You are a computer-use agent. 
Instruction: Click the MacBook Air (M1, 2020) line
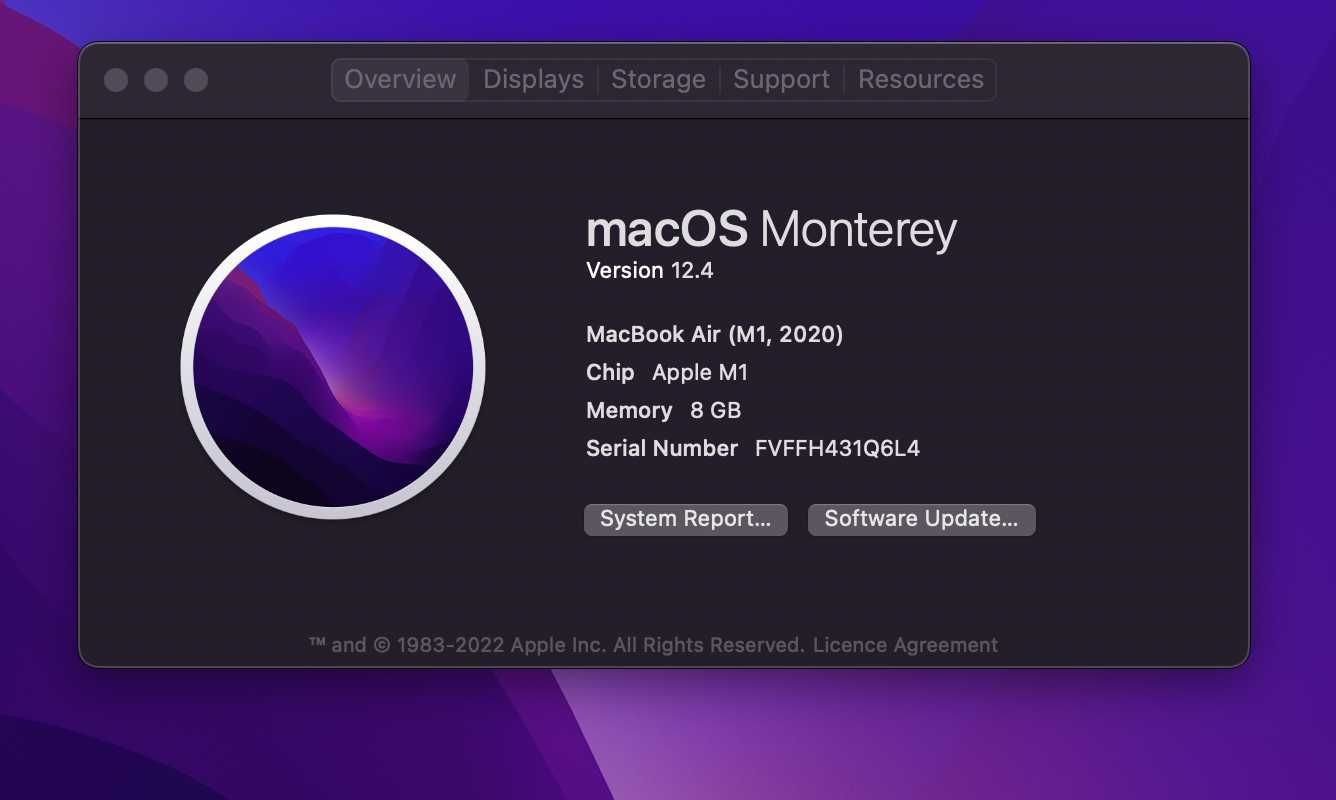[x=714, y=335]
